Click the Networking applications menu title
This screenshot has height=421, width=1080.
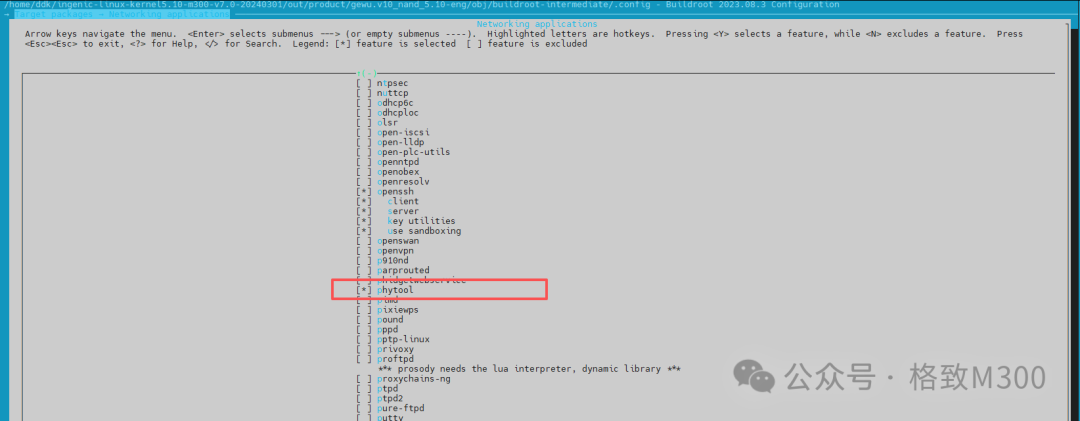(537, 24)
